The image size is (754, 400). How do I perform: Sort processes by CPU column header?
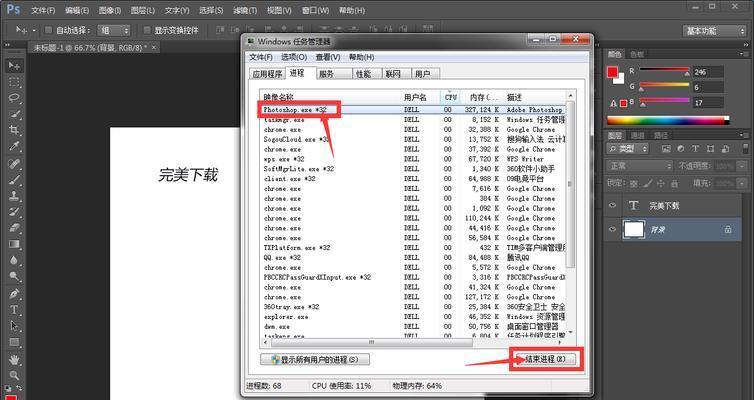[450, 97]
